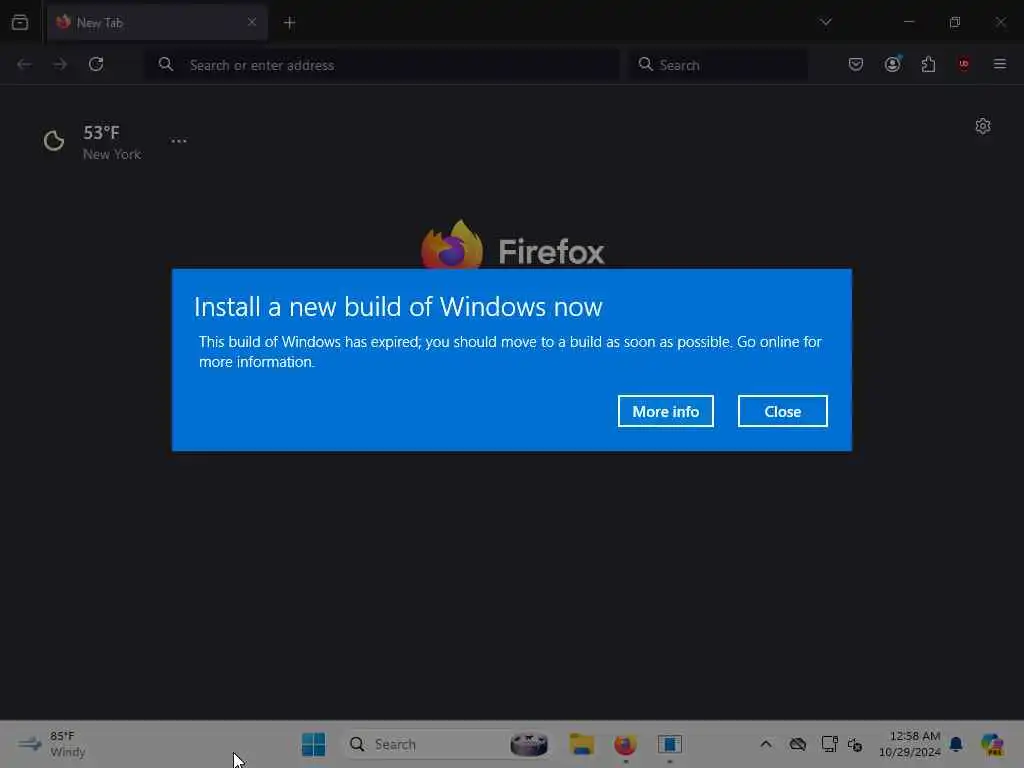Open the Firefox application hamburger menu
The width and height of the screenshot is (1024, 768).
[x=1000, y=64]
